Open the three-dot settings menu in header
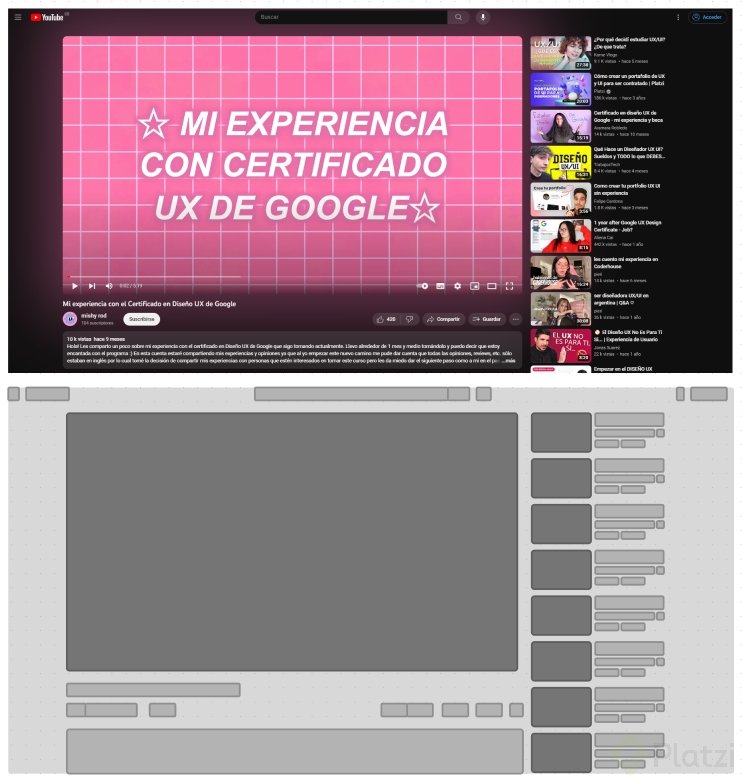 [x=678, y=17]
